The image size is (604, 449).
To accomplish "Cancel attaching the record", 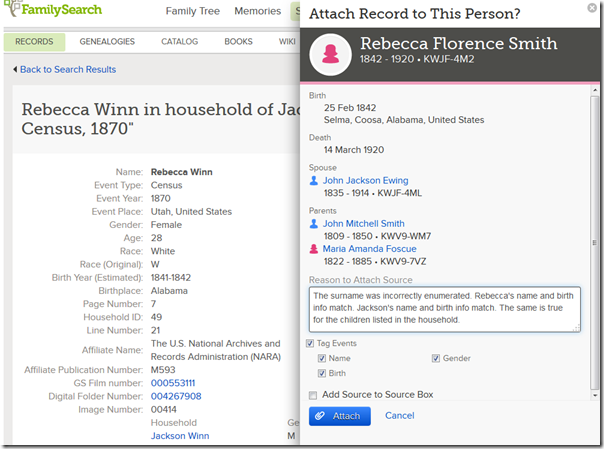I will [399, 415].
